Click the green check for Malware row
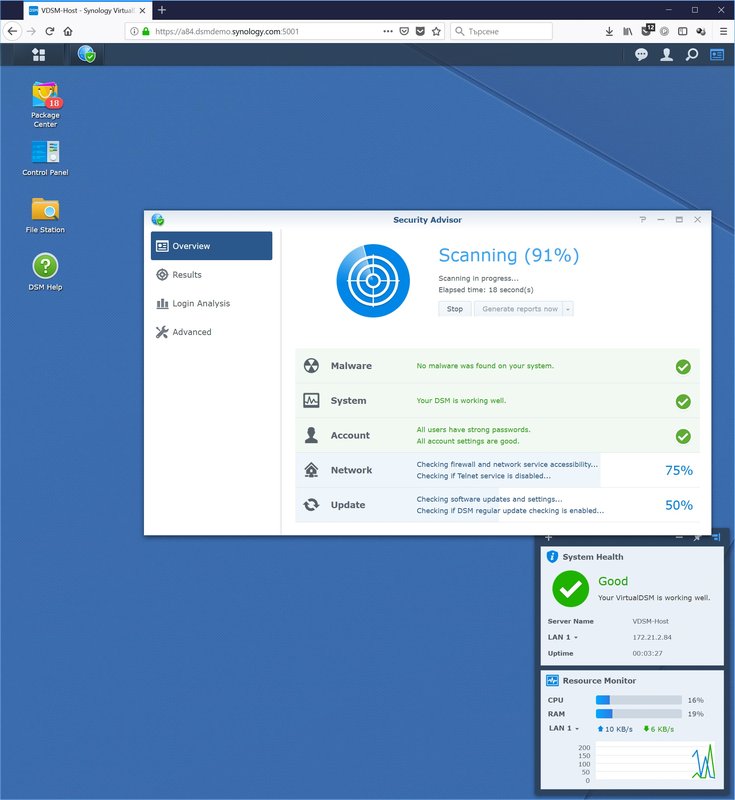This screenshot has height=800, width=735. pyautogui.click(x=683, y=367)
